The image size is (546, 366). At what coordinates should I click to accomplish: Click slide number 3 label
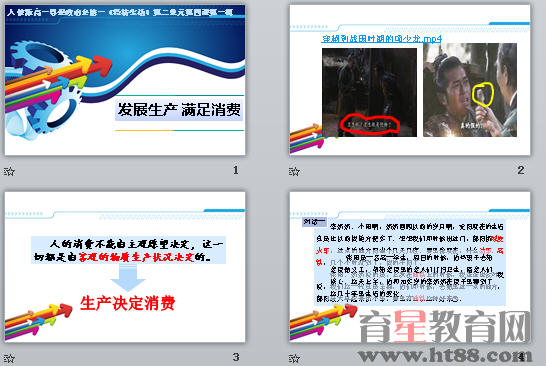[236, 357]
